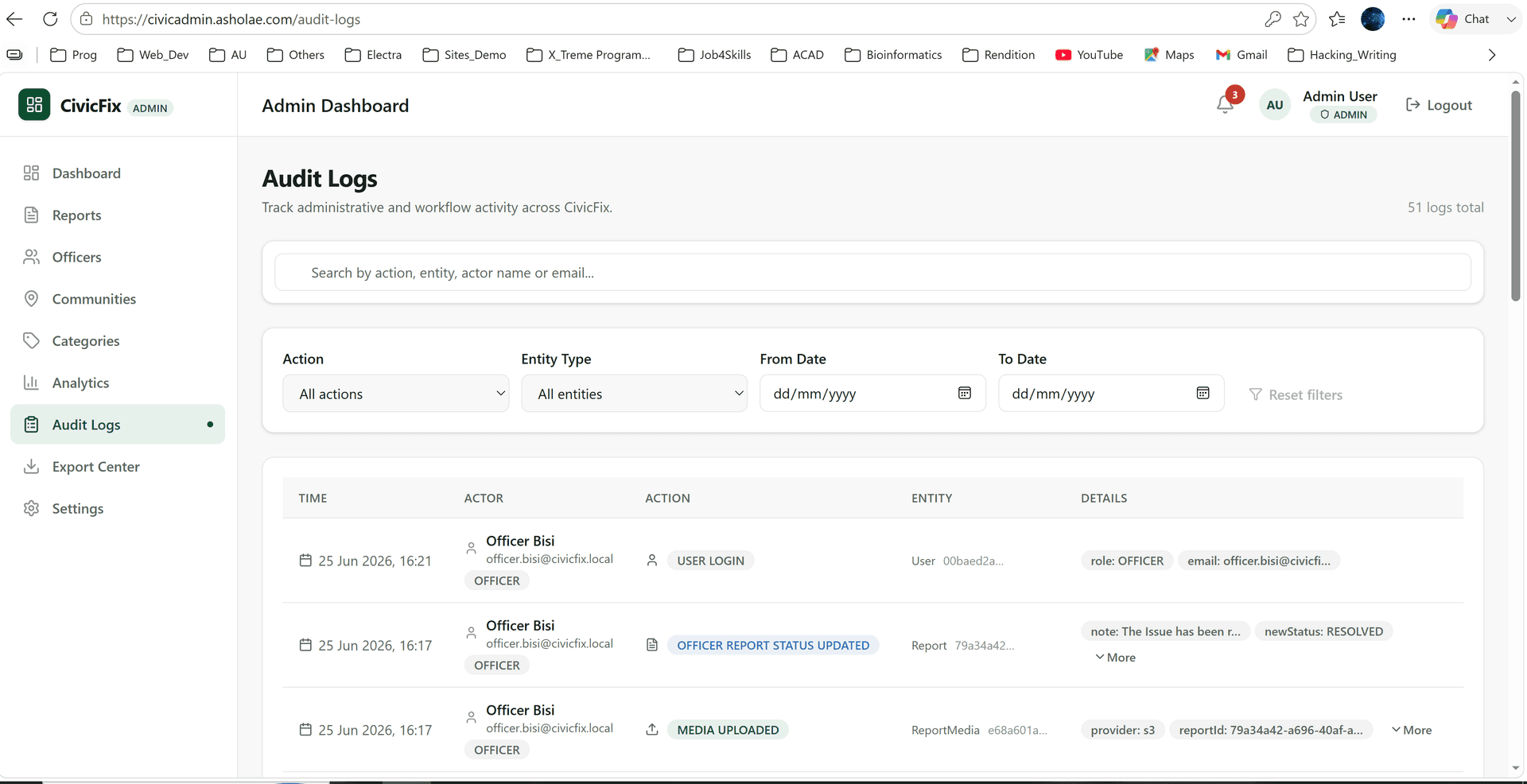Open the notifications bell
The width and height of the screenshot is (1527, 784).
pyautogui.click(x=1226, y=104)
